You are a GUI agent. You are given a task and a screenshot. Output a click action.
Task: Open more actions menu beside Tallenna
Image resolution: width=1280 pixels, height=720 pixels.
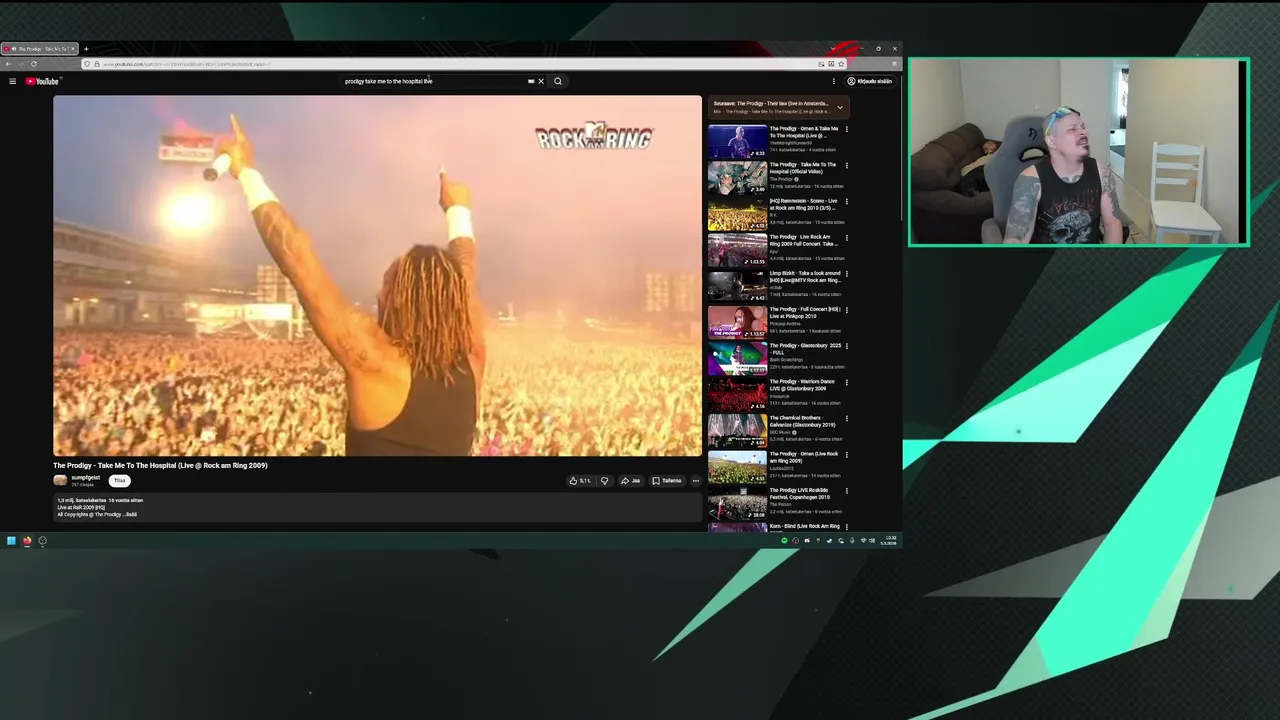[696, 481]
